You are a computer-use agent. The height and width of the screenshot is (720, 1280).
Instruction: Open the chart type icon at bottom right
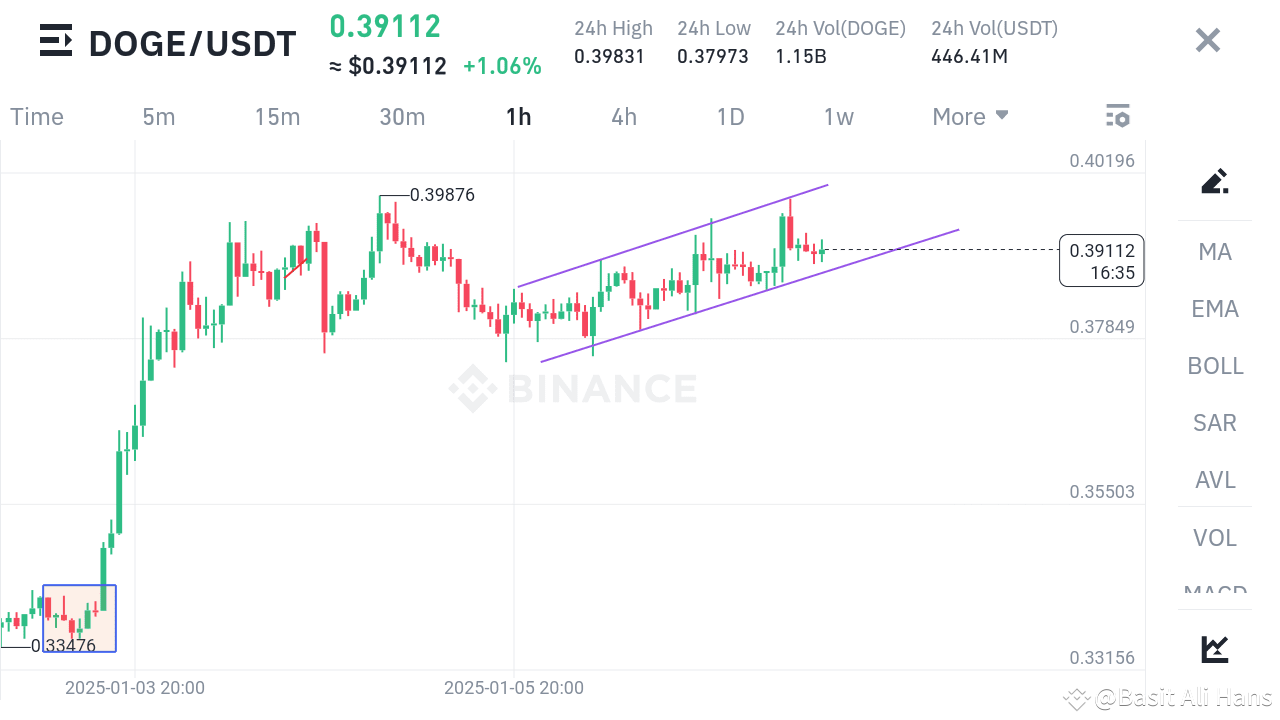pos(1213,648)
